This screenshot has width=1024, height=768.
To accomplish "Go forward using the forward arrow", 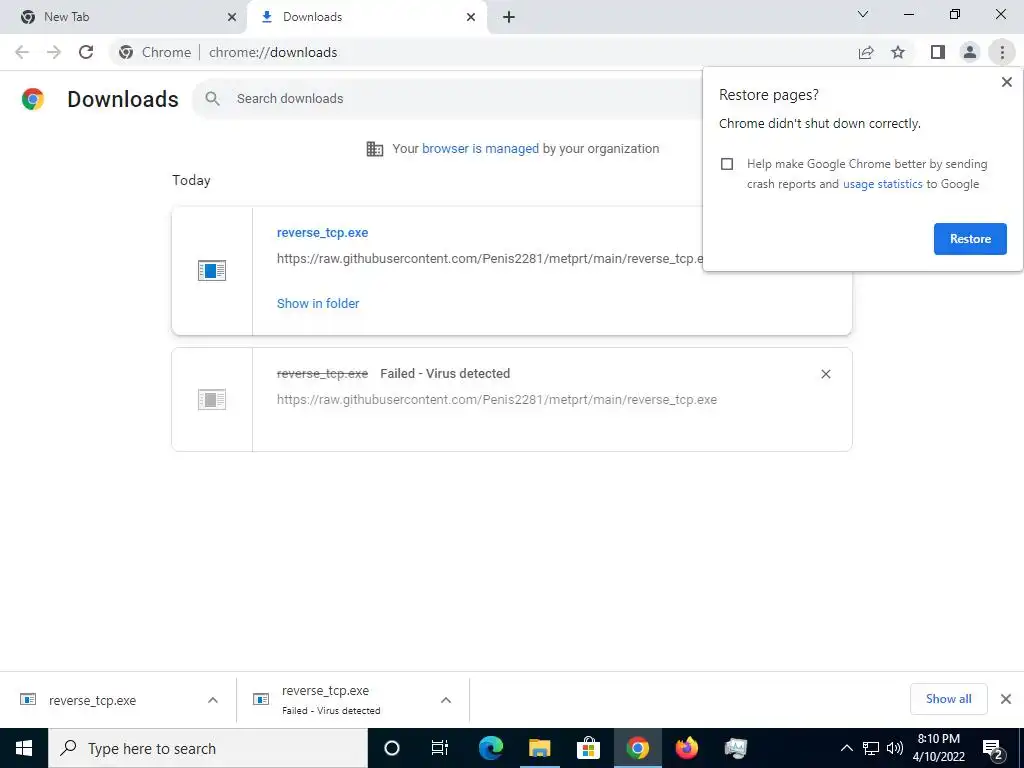I will (x=54, y=52).
